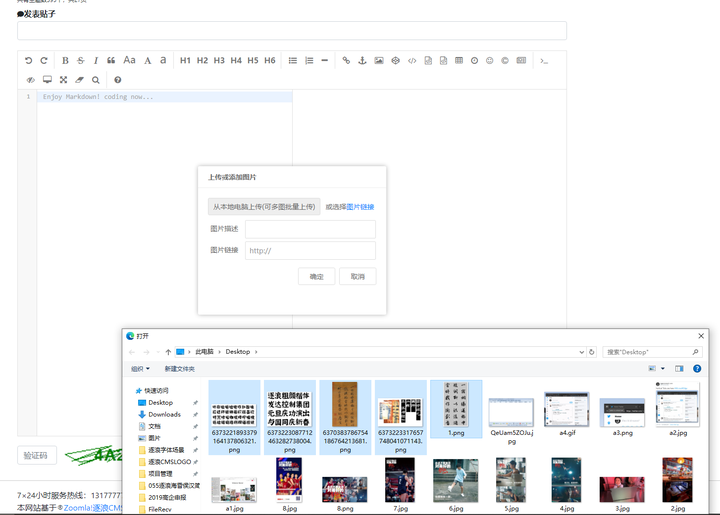Toggle the preview pane in file dialog

[x=679, y=369]
